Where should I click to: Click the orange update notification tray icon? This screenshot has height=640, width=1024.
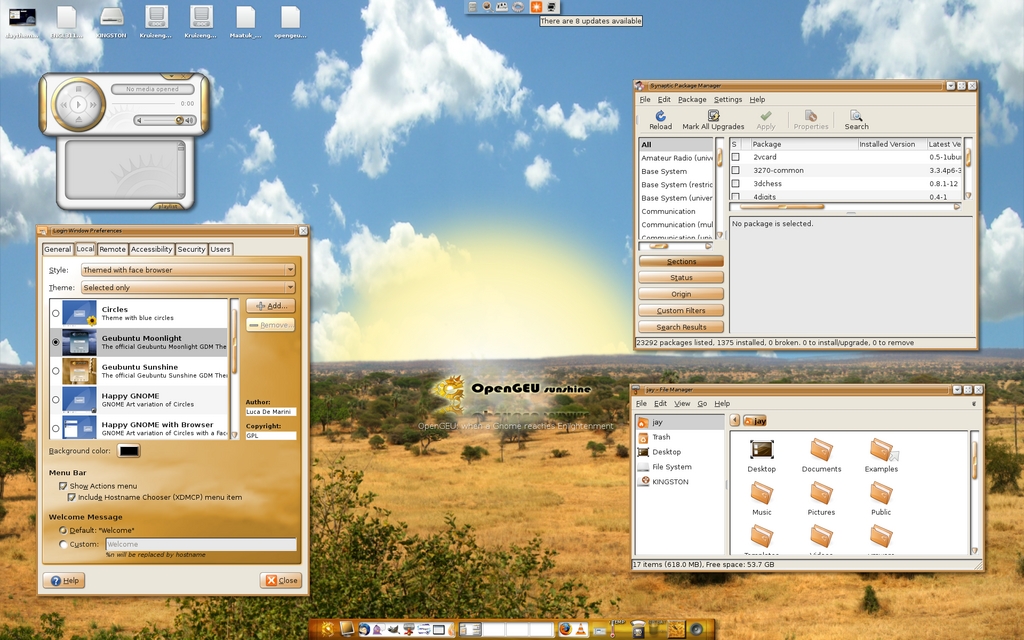[x=536, y=7]
